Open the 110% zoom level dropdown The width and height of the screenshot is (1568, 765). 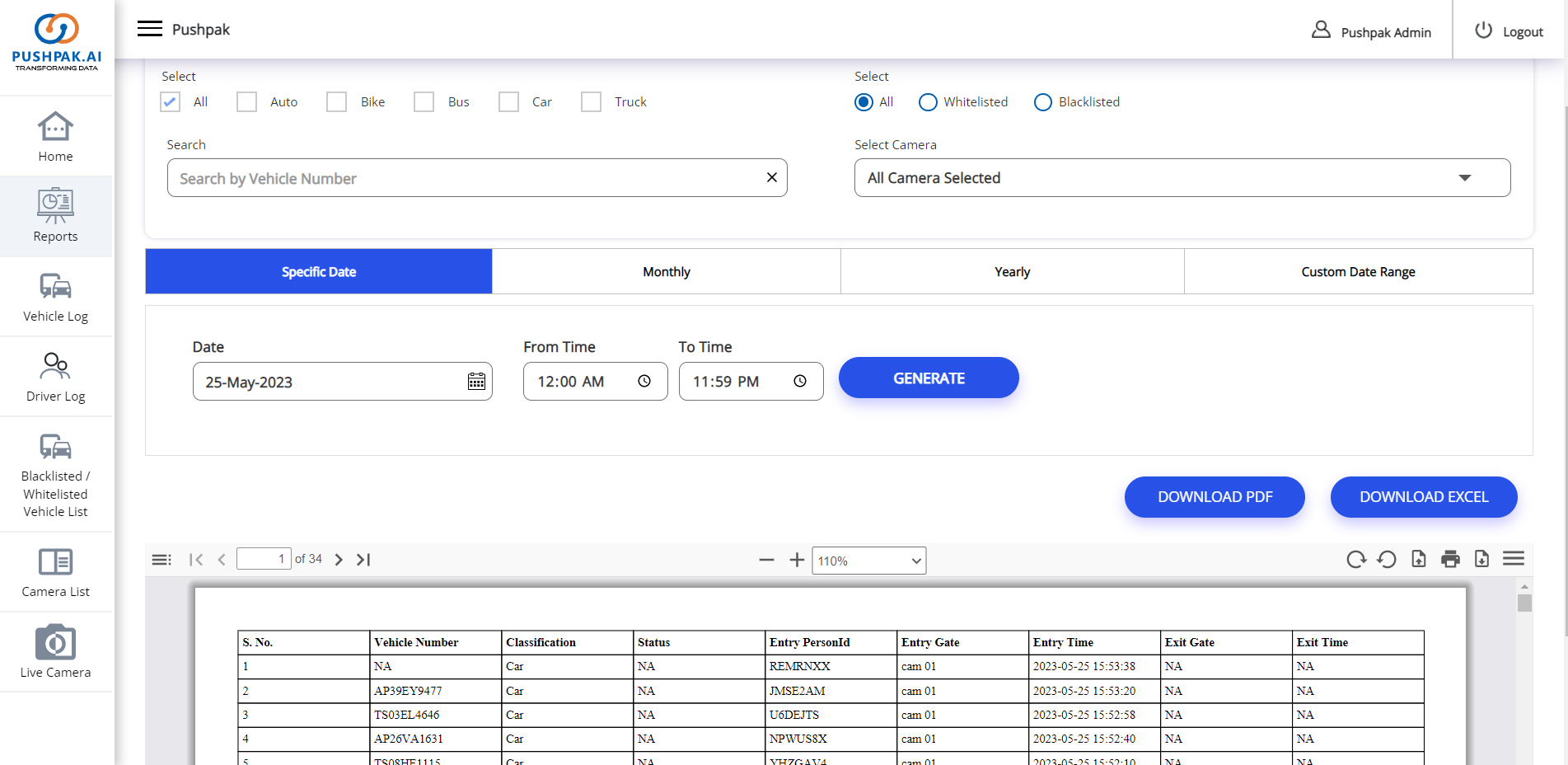click(868, 561)
